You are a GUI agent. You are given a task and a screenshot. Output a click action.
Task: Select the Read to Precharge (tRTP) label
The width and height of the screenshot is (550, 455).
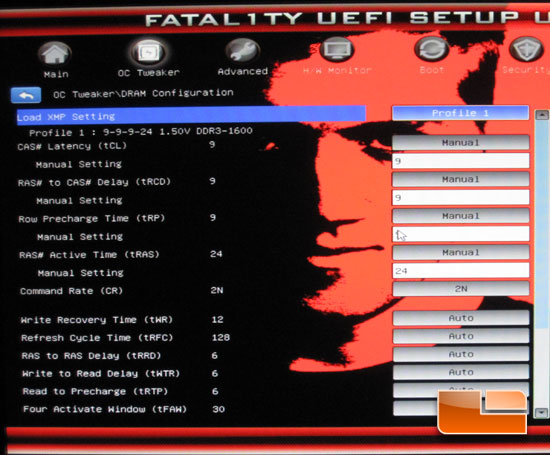tap(95, 391)
